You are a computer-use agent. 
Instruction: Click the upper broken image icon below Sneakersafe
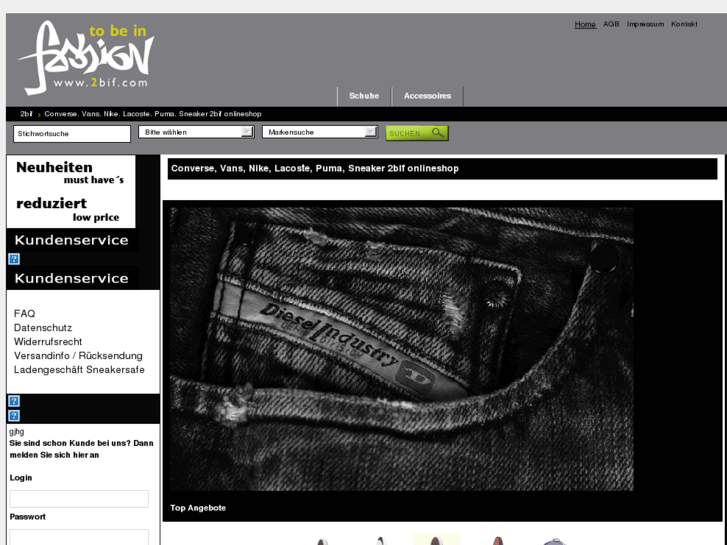click(14, 401)
